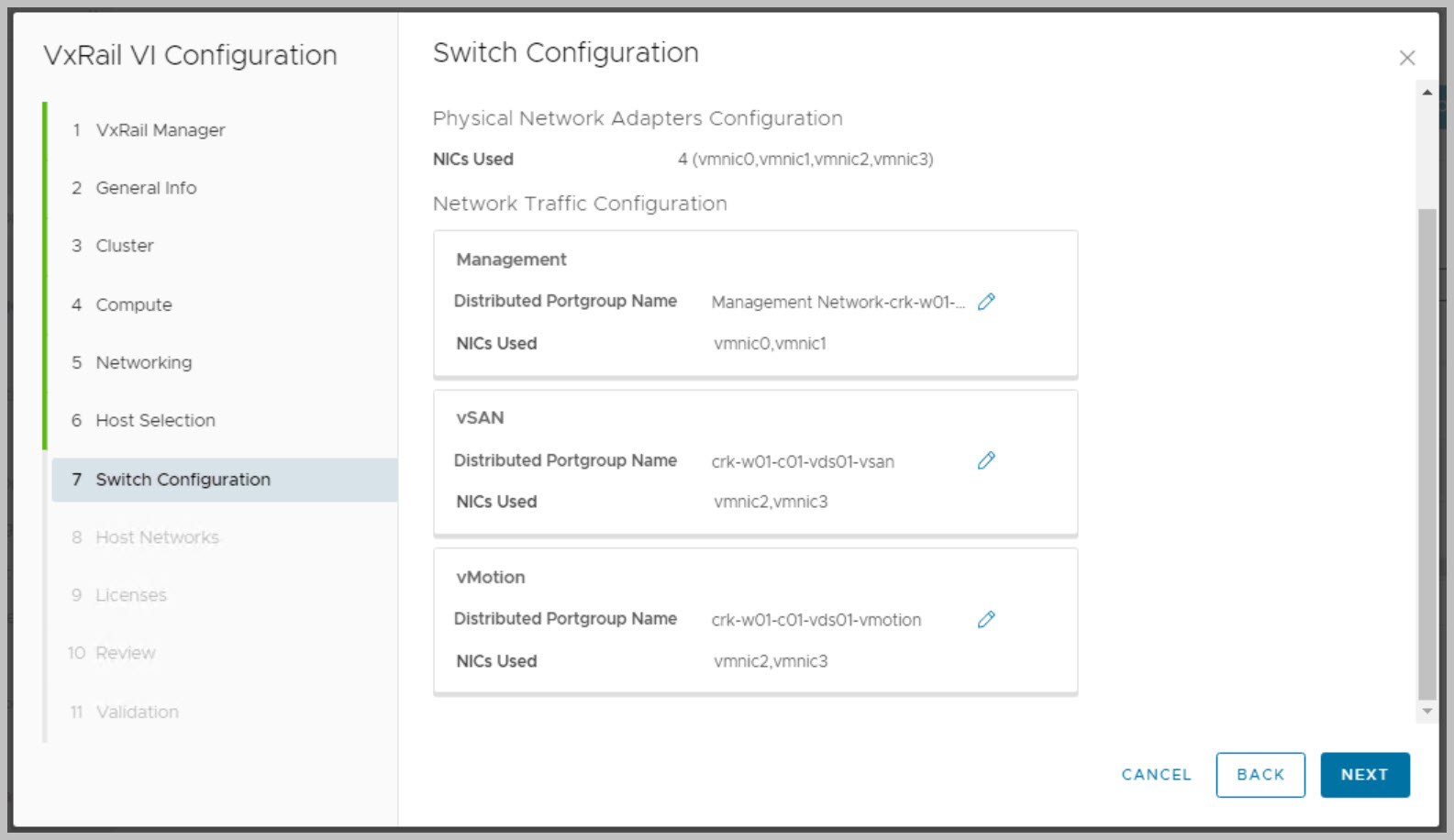The image size is (1454, 840).
Task: Select the Compute wizard step
Action: (134, 304)
